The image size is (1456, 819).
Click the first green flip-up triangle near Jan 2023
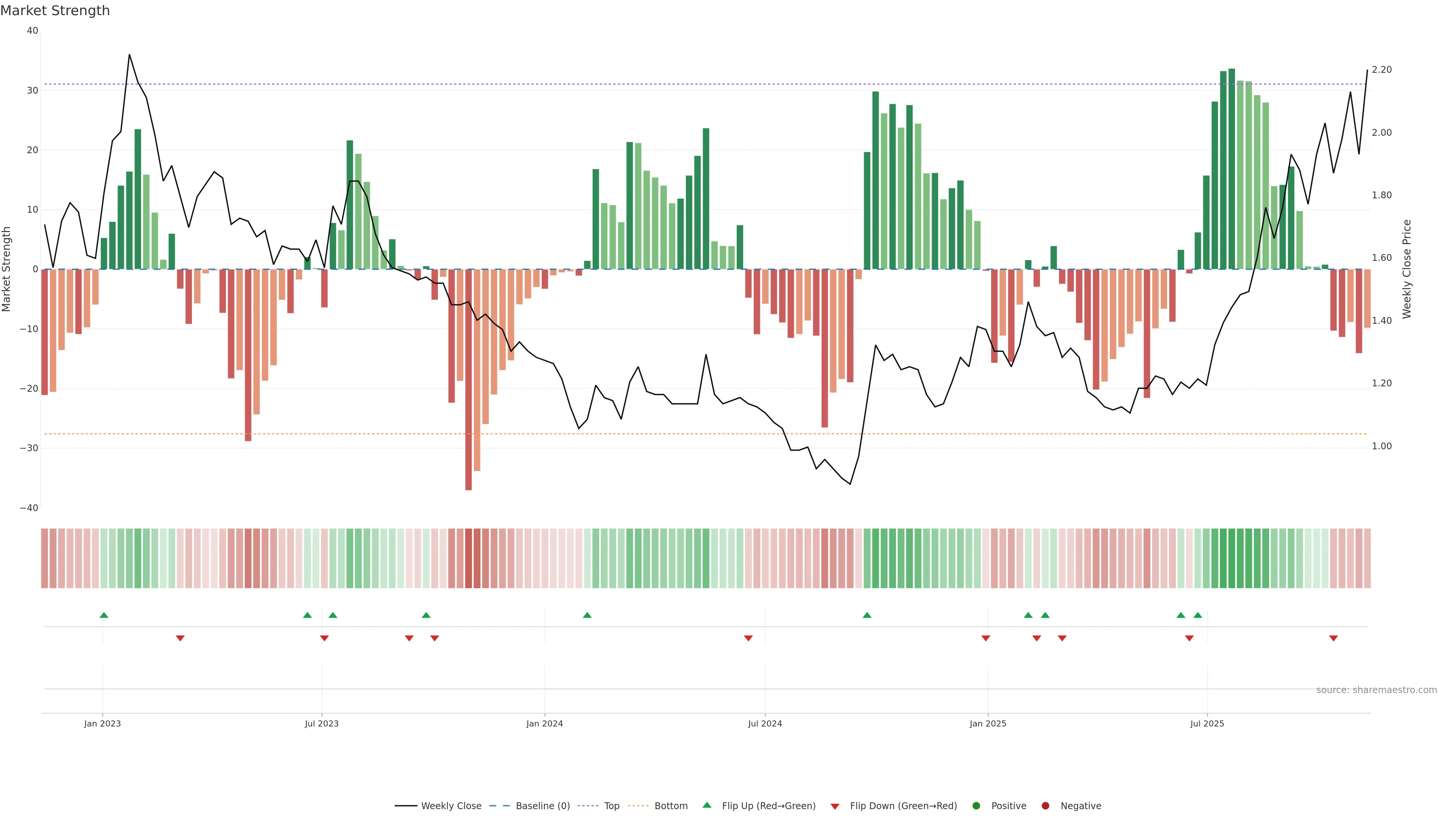(104, 615)
